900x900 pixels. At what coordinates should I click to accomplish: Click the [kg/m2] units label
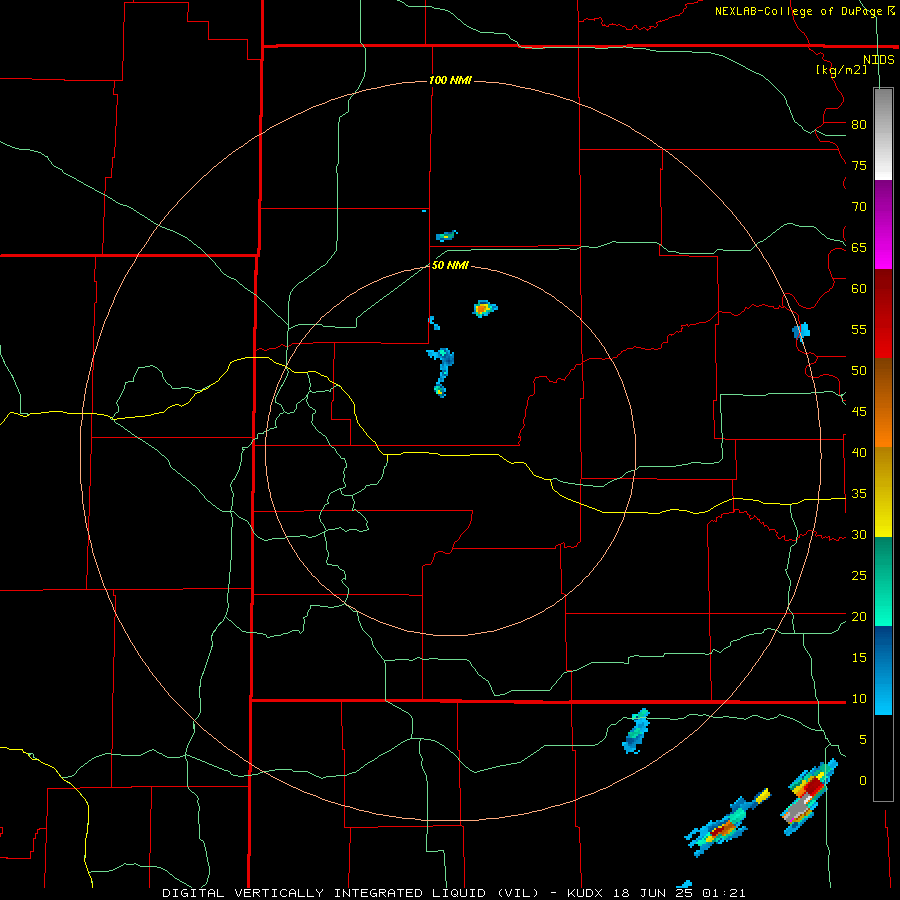pos(842,70)
